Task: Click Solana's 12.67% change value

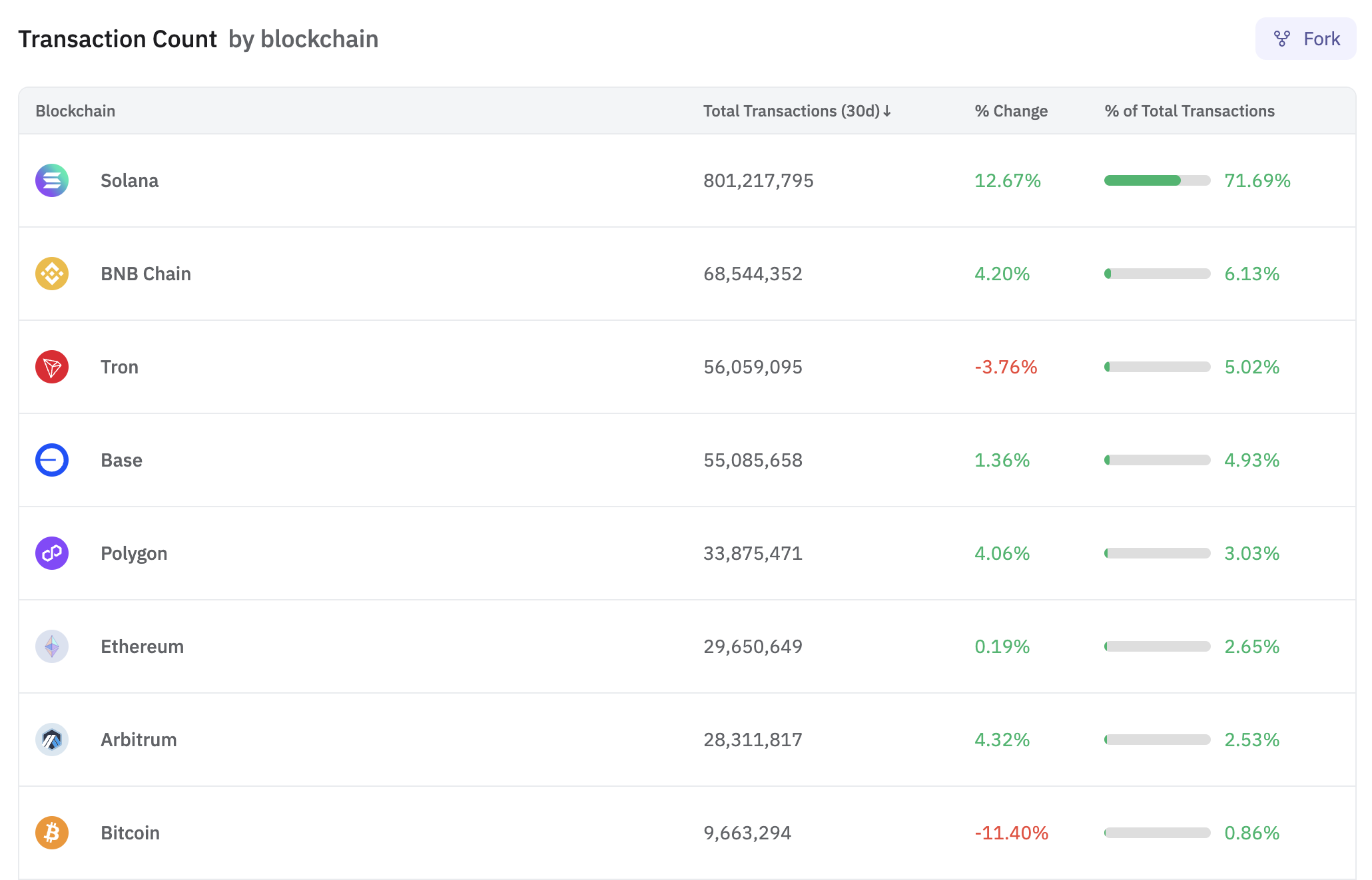Action: point(1008,180)
